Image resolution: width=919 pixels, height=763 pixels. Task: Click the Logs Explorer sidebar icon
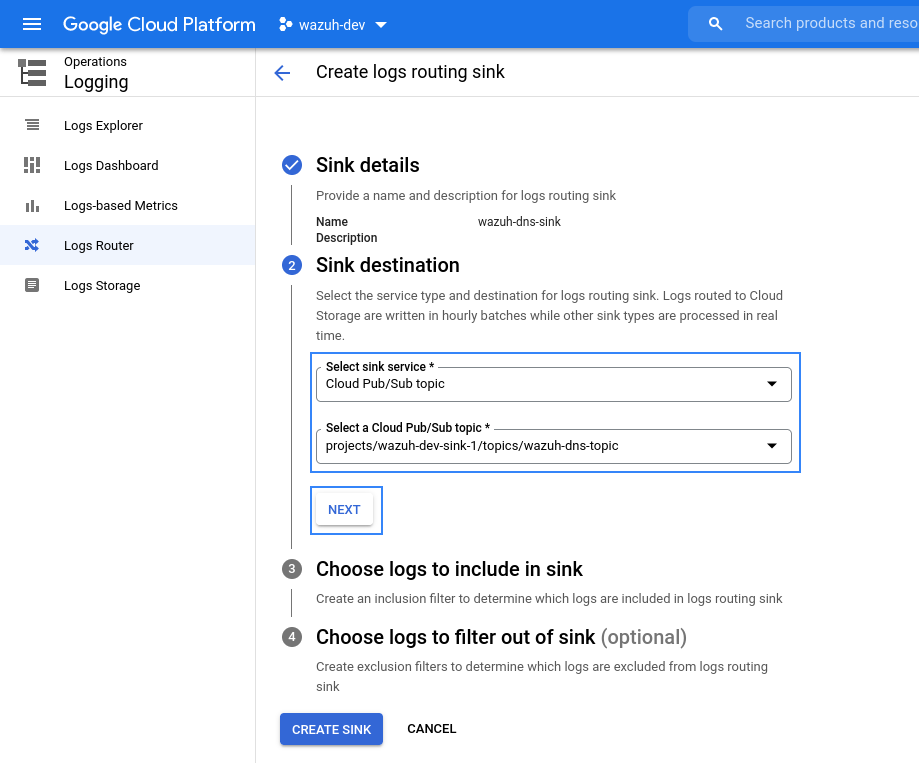coord(32,125)
